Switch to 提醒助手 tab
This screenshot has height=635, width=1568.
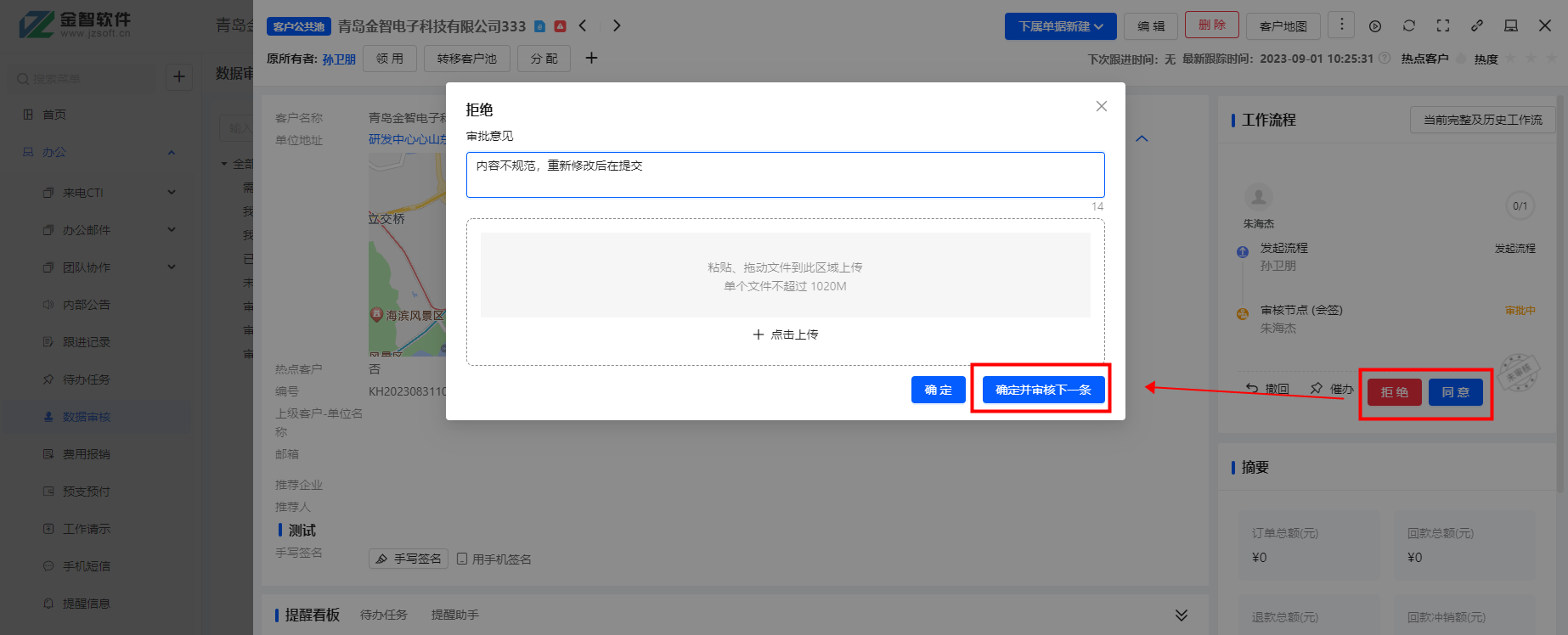click(x=455, y=615)
